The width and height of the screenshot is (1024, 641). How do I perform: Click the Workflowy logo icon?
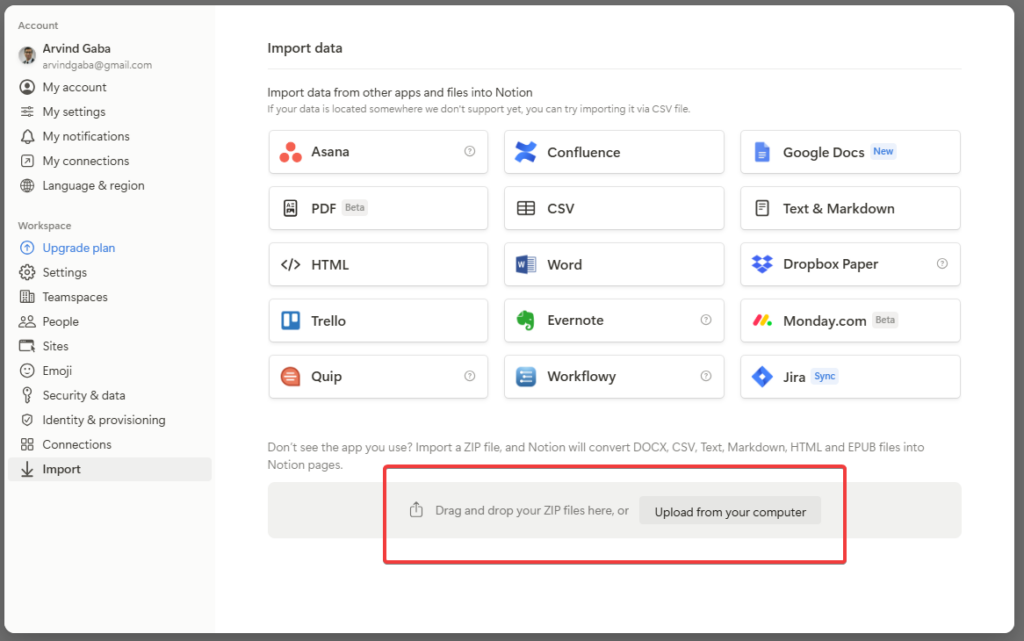click(x=526, y=377)
